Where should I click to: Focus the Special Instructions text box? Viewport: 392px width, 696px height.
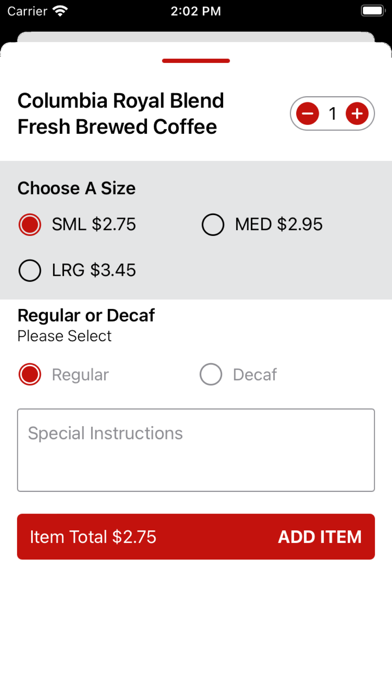tap(196, 450)
